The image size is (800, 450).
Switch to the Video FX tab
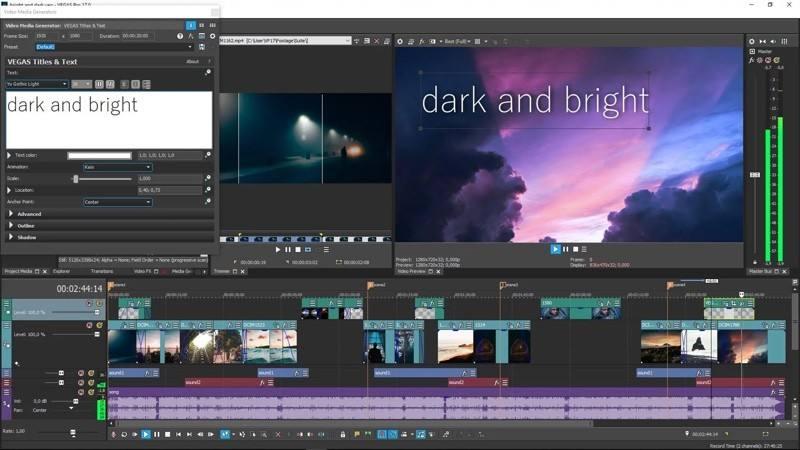pos(142,271)
